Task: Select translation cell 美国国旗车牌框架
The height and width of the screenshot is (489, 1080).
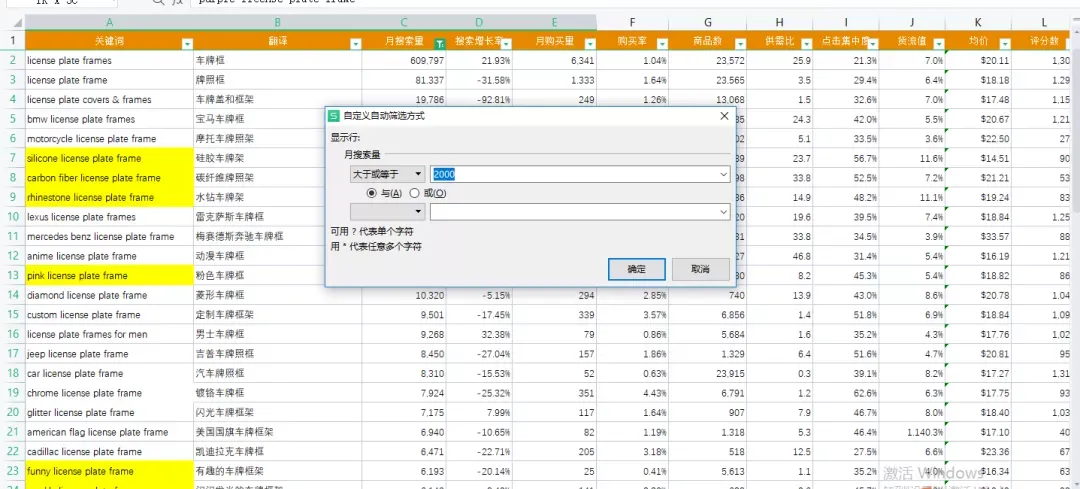Action: click(278, 432)
